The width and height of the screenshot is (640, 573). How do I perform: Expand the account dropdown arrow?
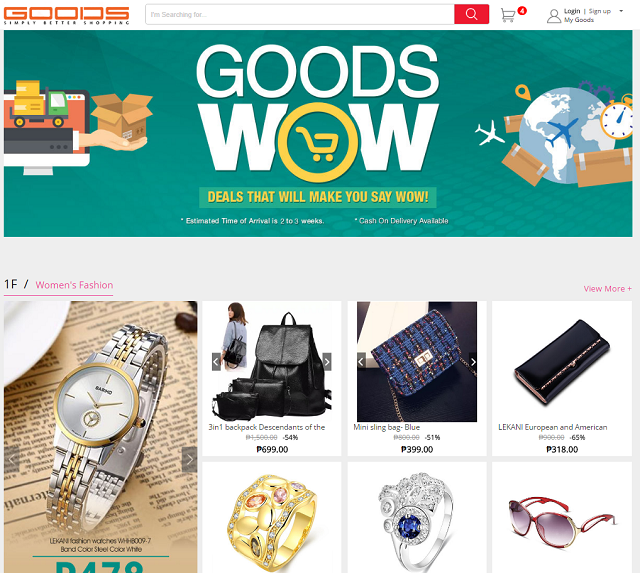(x=621, y=11)
